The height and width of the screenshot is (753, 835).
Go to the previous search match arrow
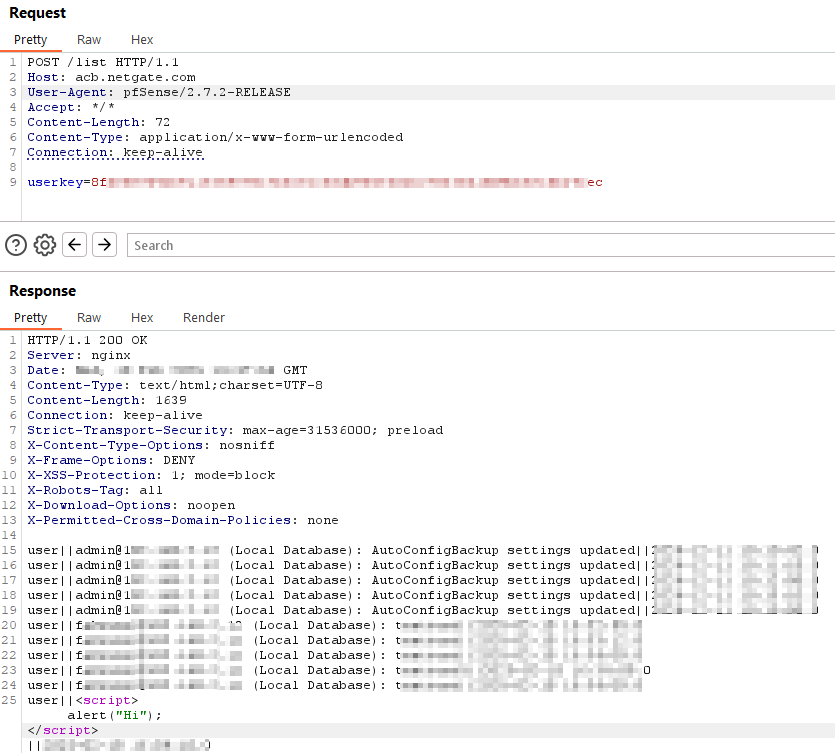[75, 245]
